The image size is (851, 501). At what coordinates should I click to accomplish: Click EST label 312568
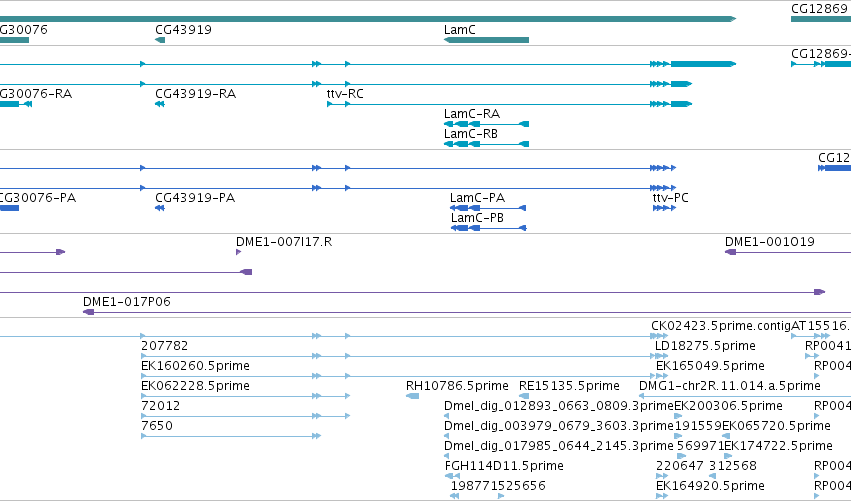tap(733, 466)
